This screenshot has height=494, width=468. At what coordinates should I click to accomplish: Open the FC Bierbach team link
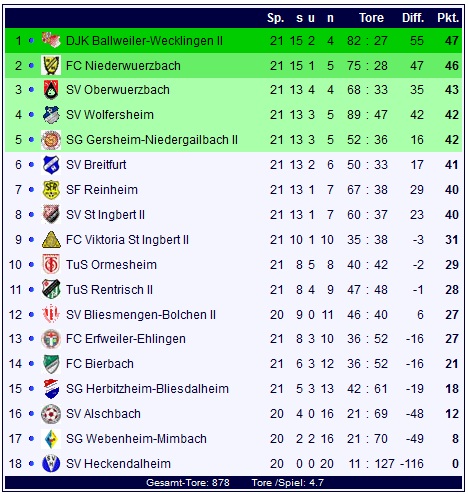[x=100, y=364]
